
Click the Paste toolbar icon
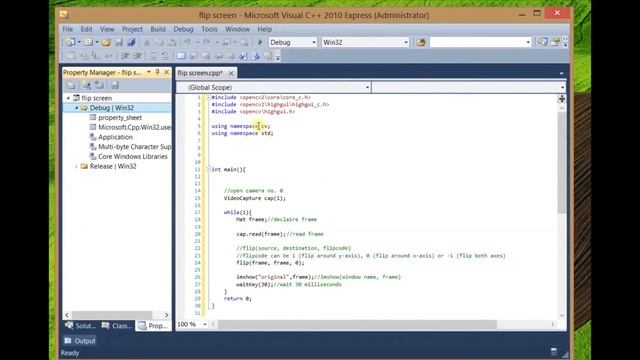pos(173,42)
